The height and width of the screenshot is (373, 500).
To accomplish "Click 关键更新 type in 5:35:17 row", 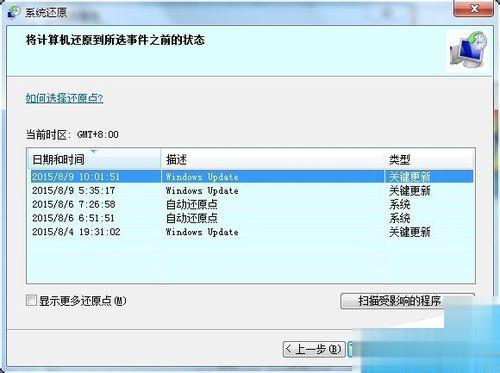I will coord(410,191).
